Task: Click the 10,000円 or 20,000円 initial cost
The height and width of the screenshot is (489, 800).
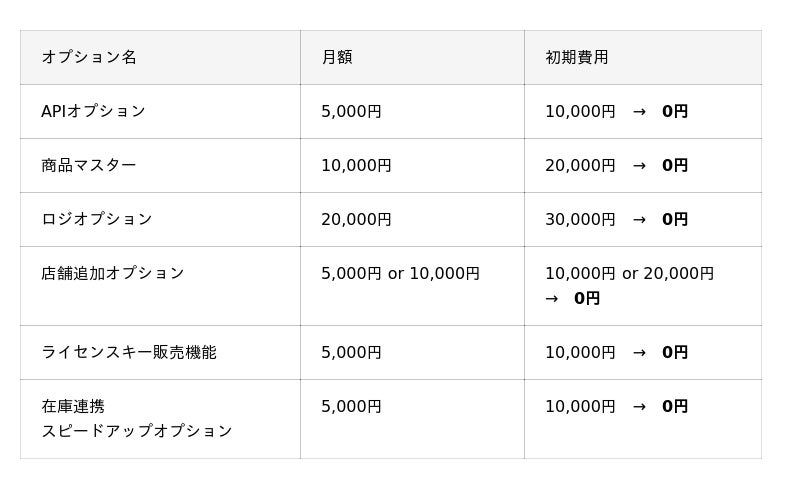Action: click(x=630, y=274)
